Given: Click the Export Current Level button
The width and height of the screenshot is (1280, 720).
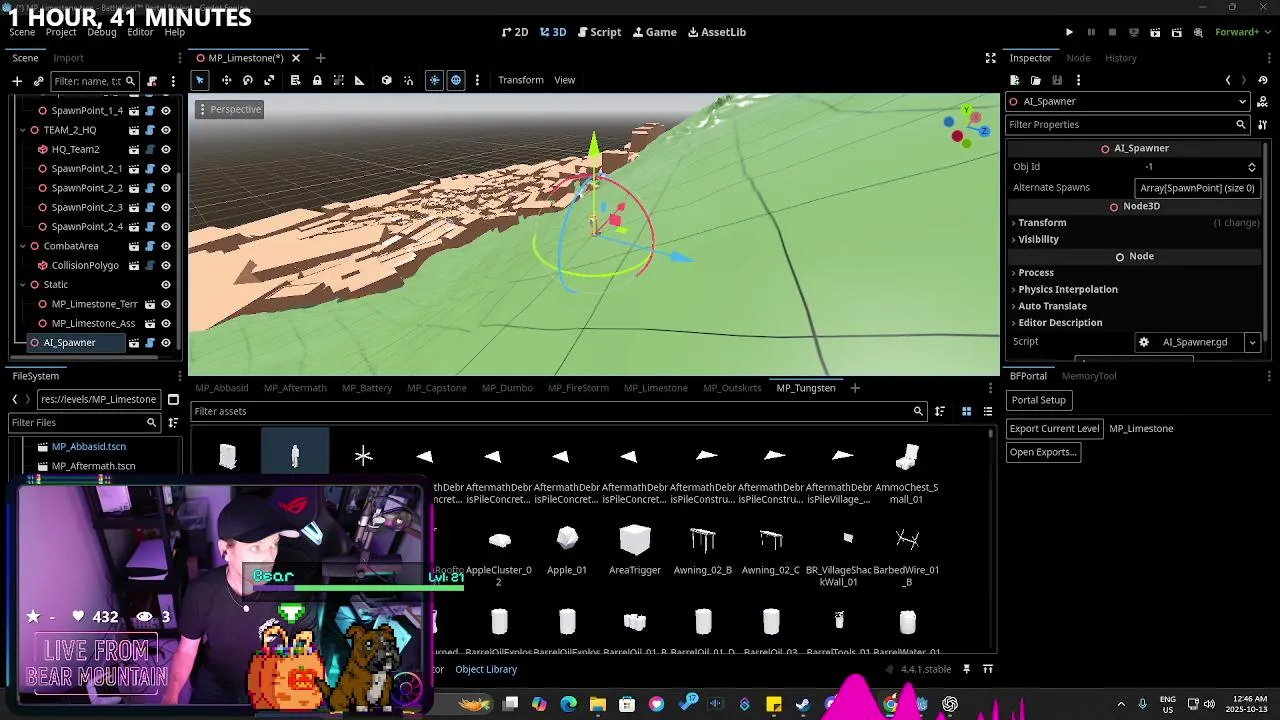Looking at the screenshot, I should pos(1054,428).
